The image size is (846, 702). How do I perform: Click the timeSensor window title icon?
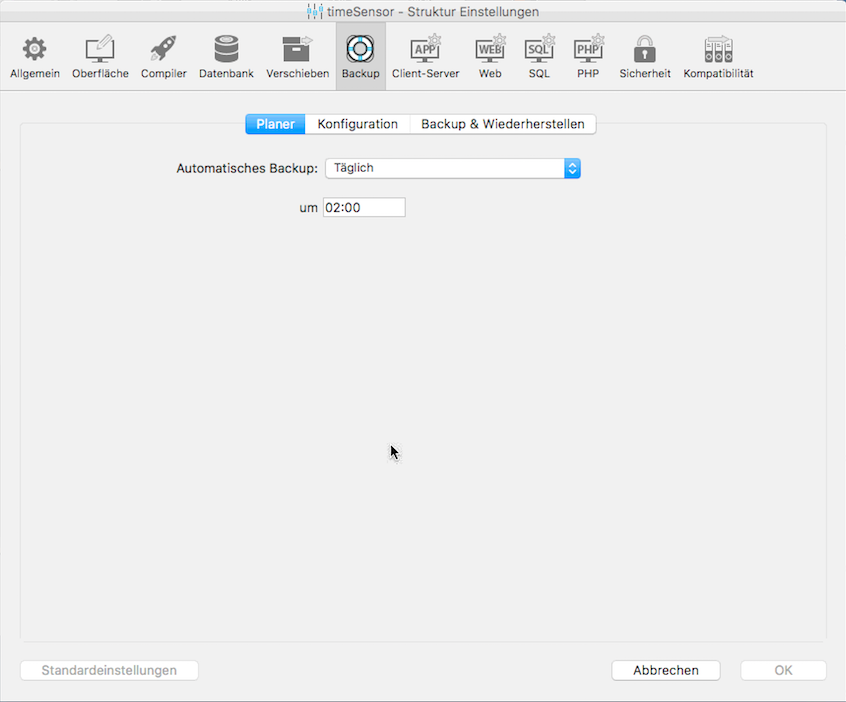coord(315,11)
